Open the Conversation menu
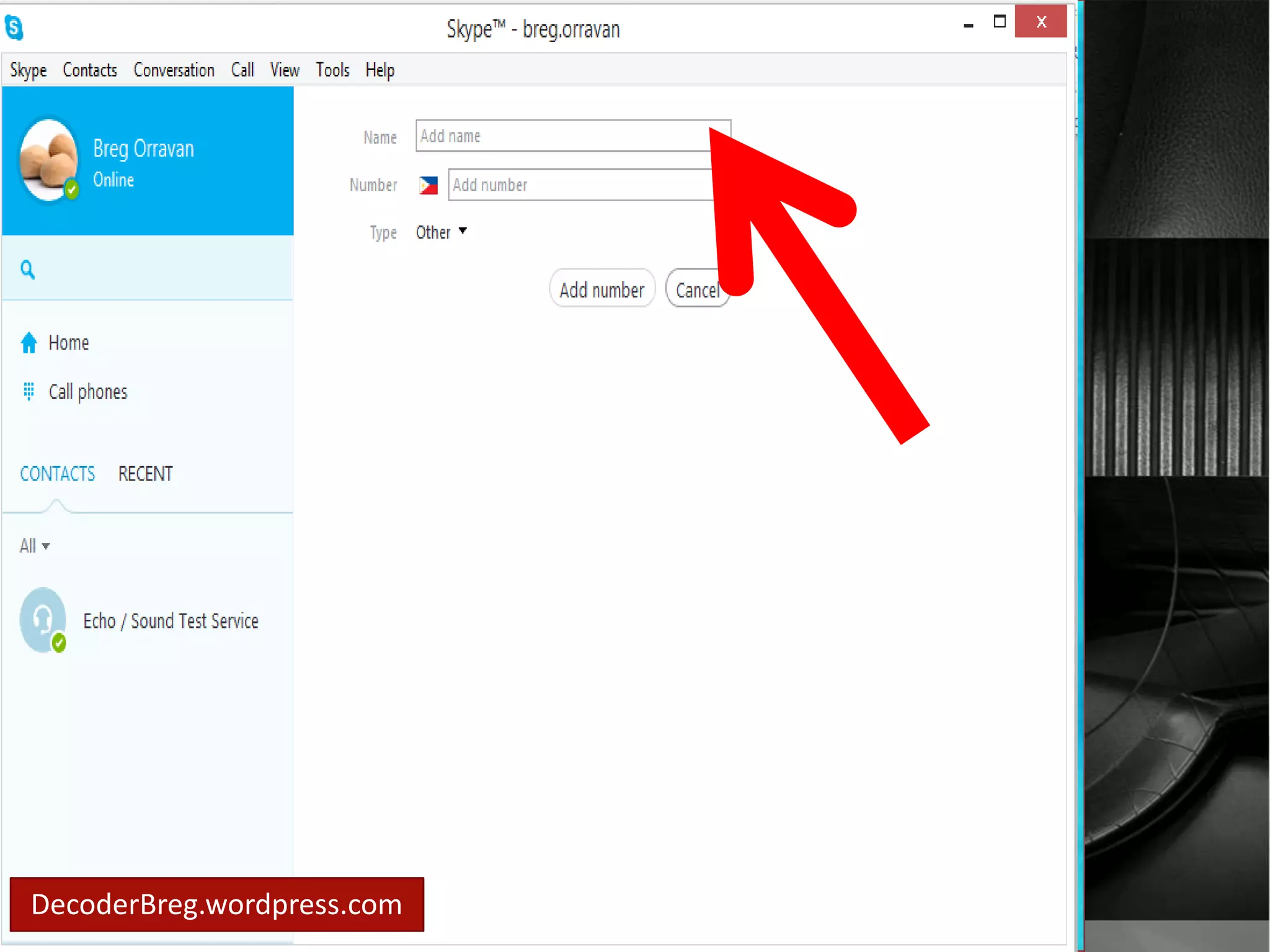The height and width of the screenshot is (952, 1270). click(x=174, y=70)
